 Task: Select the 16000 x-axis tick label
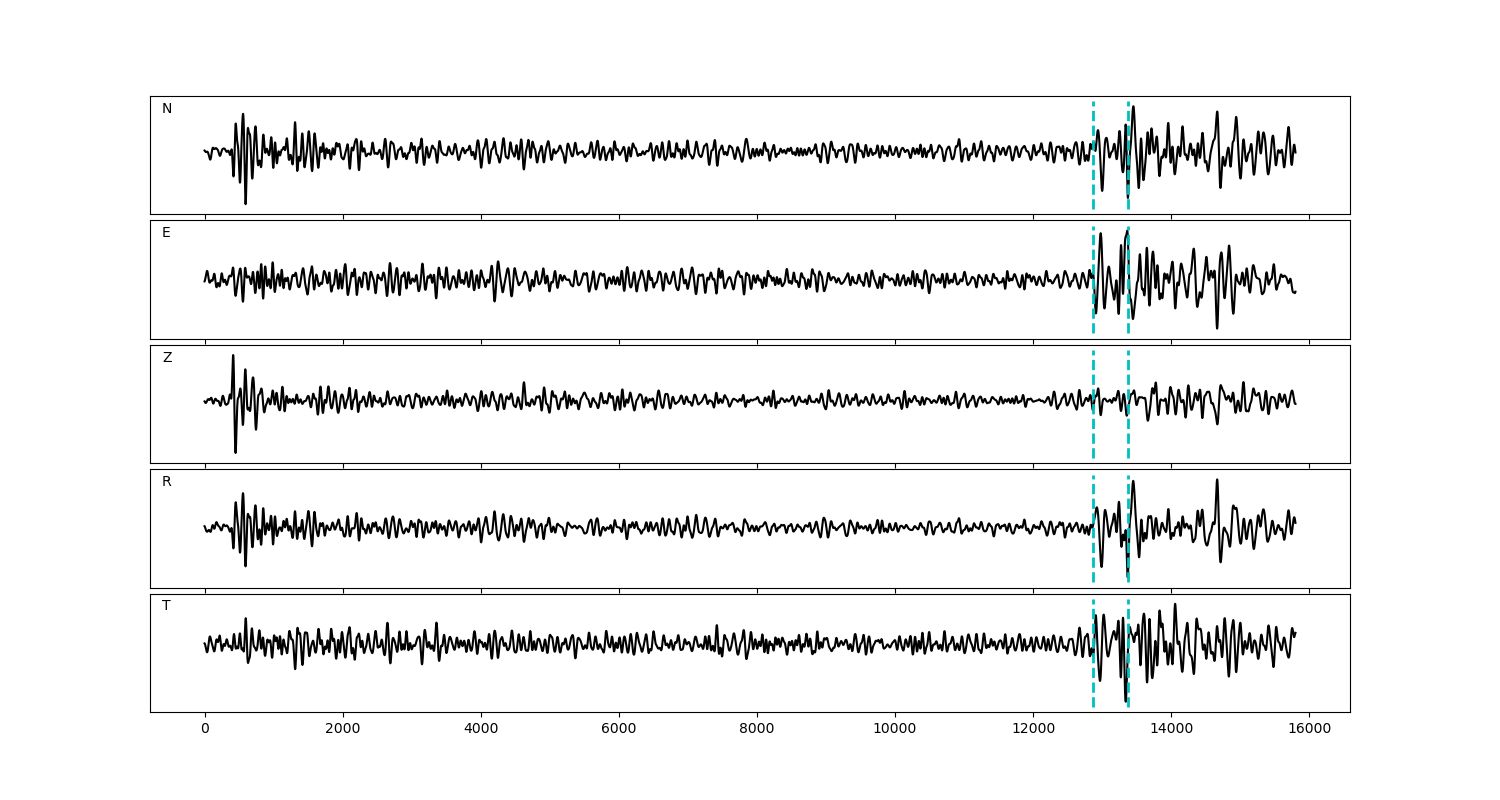(x=1309, y=730)
